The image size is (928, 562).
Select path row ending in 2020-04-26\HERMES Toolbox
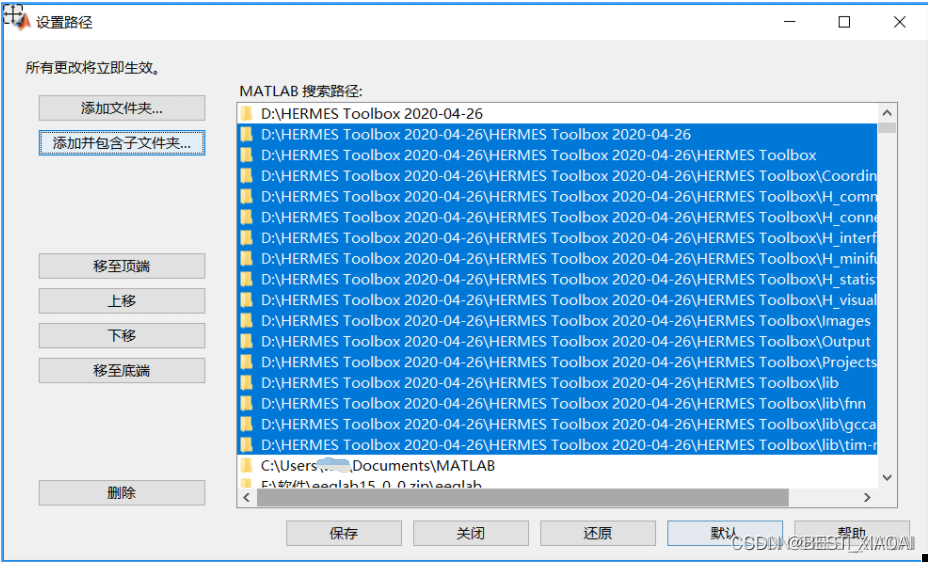558,155
